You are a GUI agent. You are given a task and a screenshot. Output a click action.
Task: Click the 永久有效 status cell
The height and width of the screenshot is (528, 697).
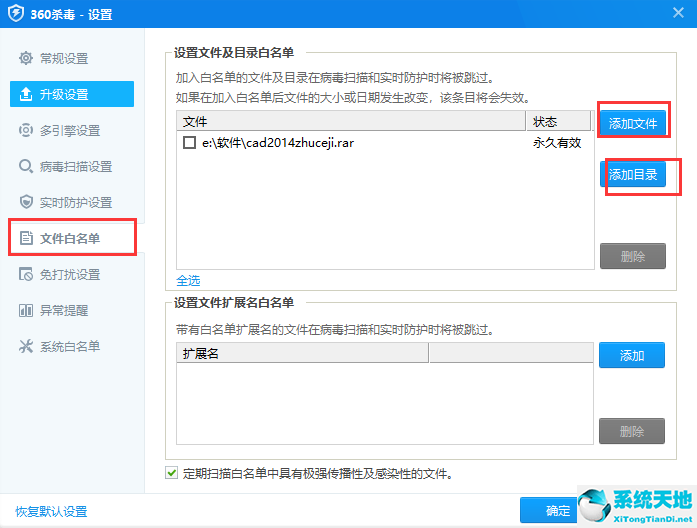tap(557, 143)
